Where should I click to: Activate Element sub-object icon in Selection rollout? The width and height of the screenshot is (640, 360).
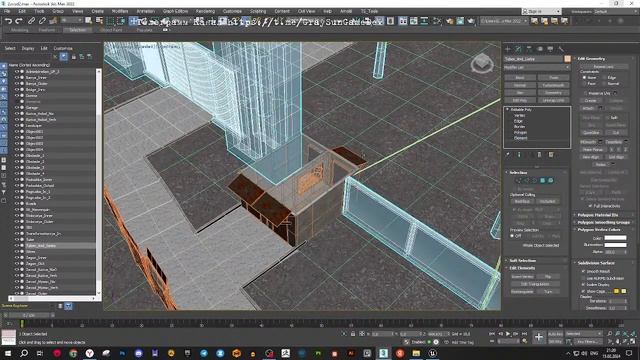click(551, 180)
